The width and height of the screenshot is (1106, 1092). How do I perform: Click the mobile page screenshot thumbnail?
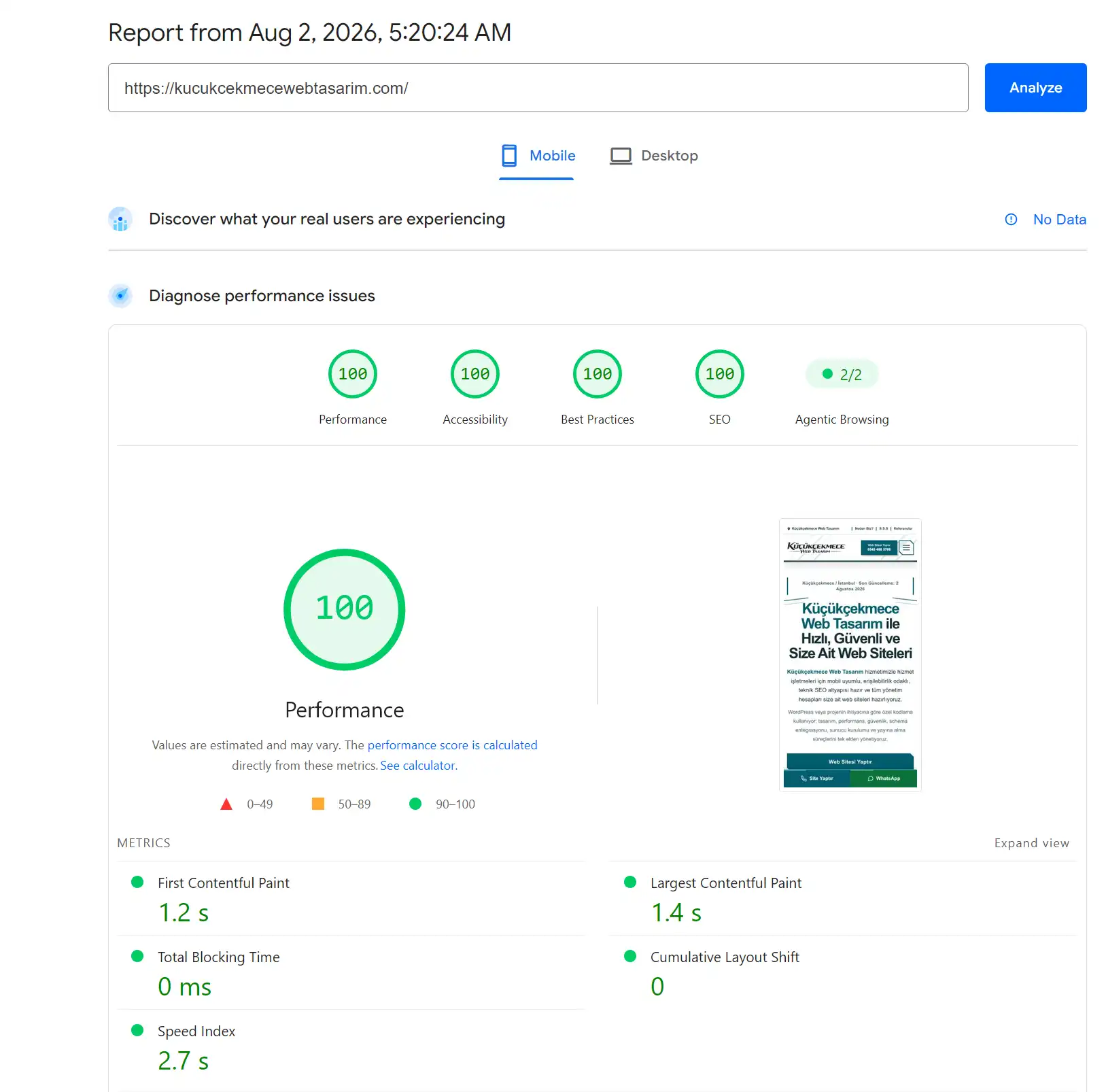[x=850, y=655]
